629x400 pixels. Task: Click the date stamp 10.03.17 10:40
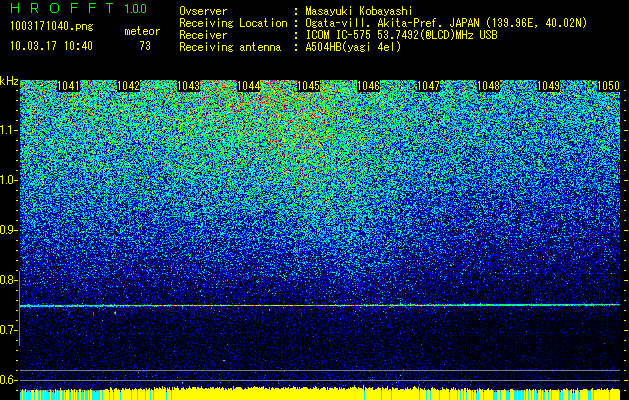tap(51, 46)
